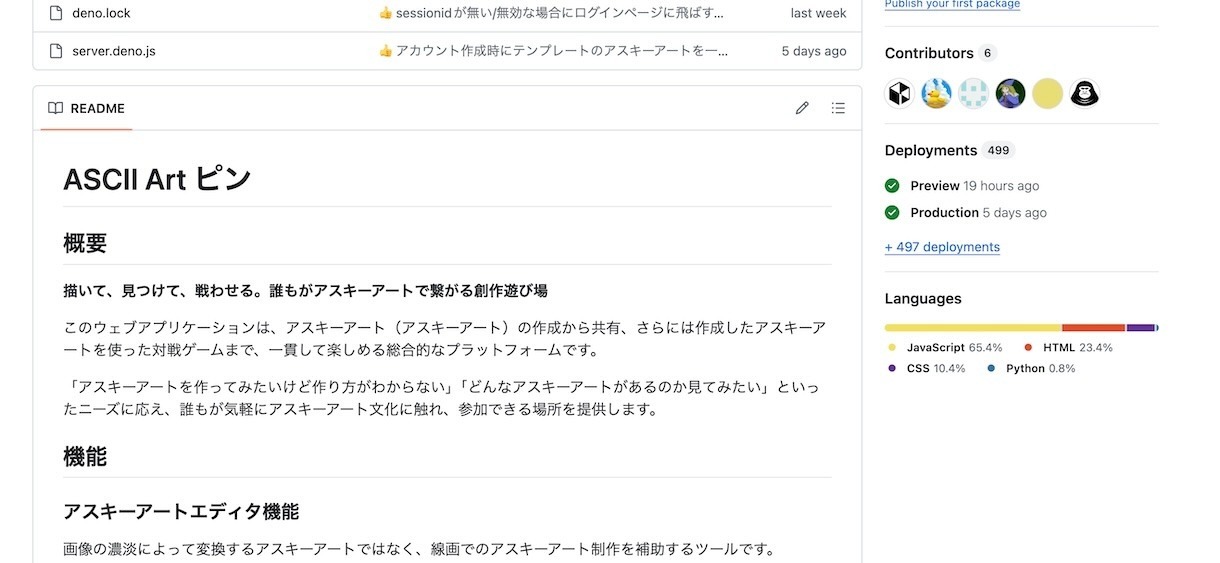Select the README tab
1220x563 pixels.
(86, 108)
